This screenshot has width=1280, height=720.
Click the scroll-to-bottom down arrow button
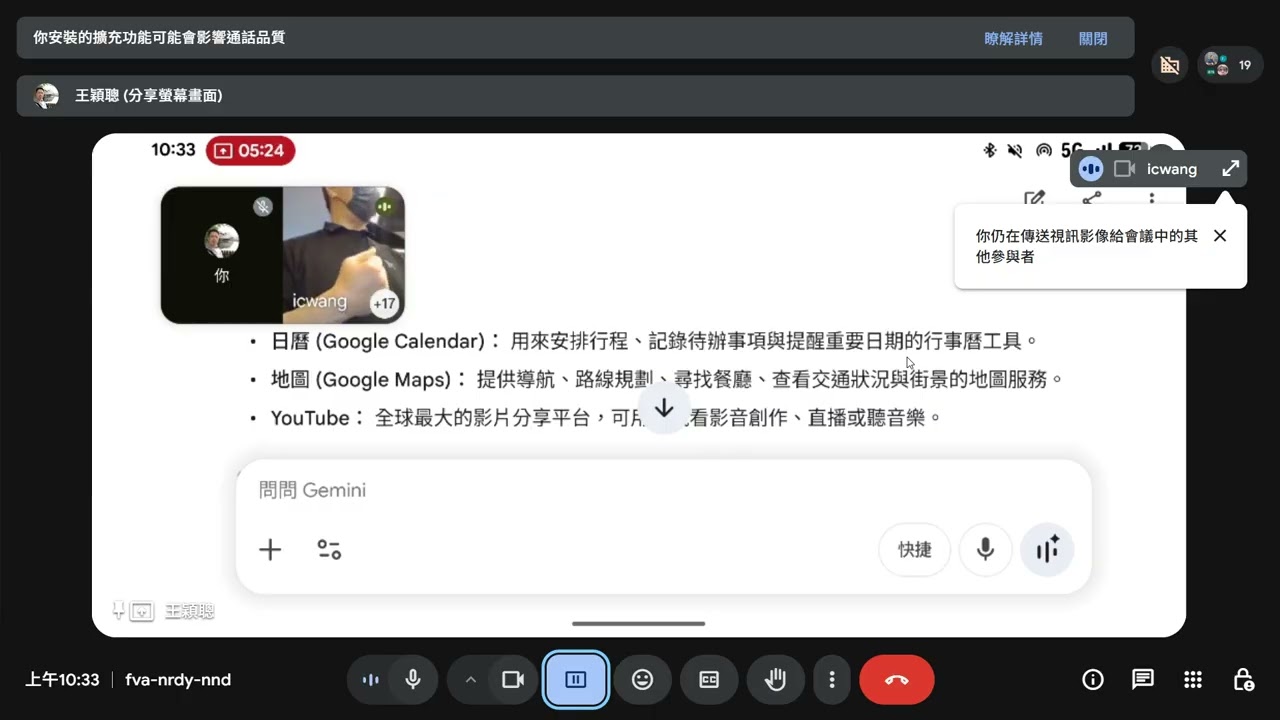664,408
